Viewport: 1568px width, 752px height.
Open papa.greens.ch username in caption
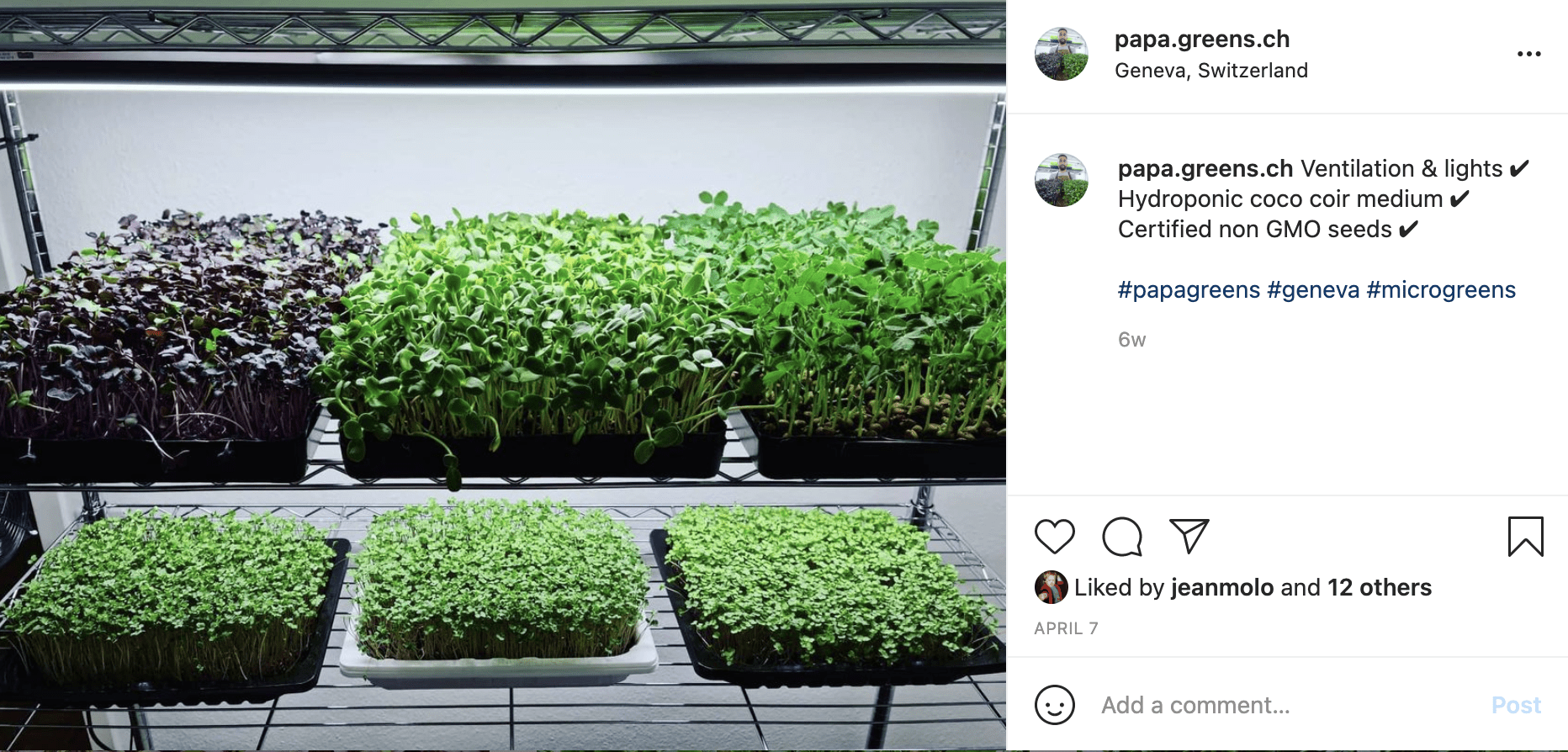tap(1205, 169)
